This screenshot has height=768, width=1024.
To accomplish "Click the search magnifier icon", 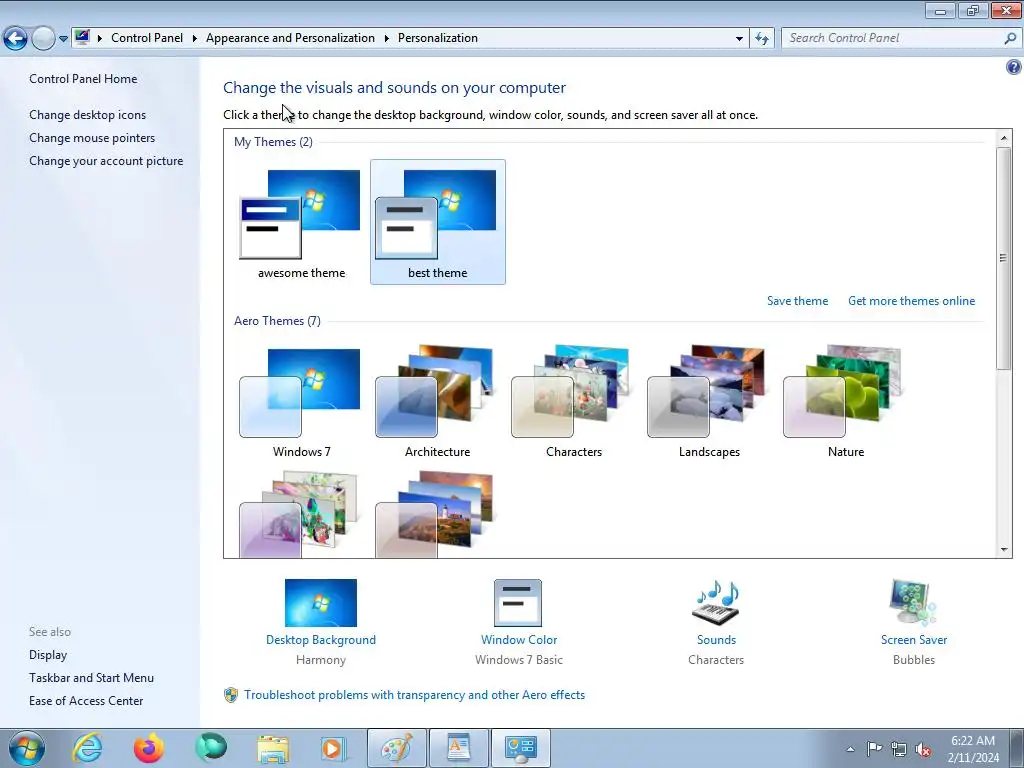I will click(1010, 38).
